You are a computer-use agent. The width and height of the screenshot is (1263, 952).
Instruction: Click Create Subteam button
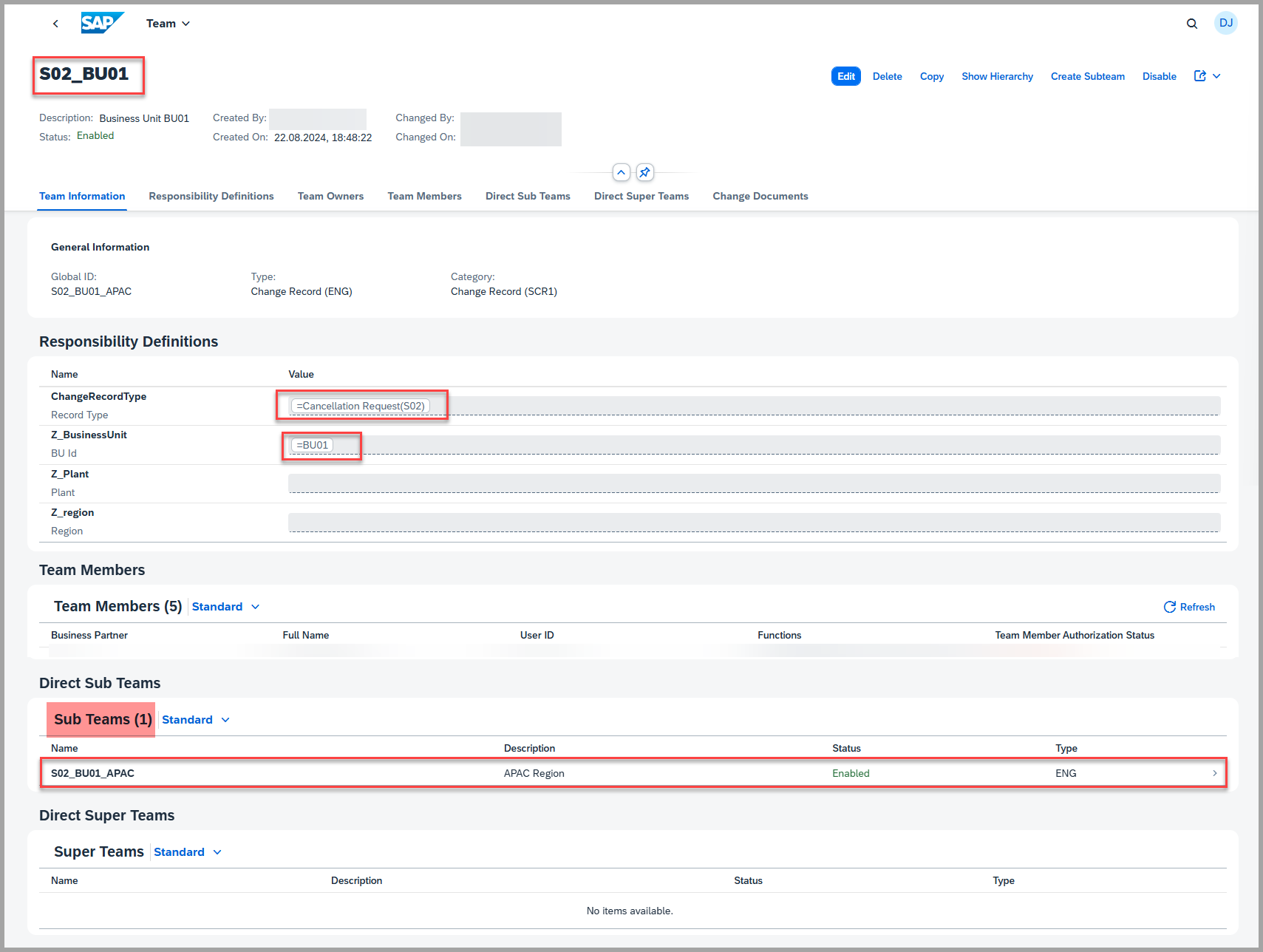tap(1087, 76)
